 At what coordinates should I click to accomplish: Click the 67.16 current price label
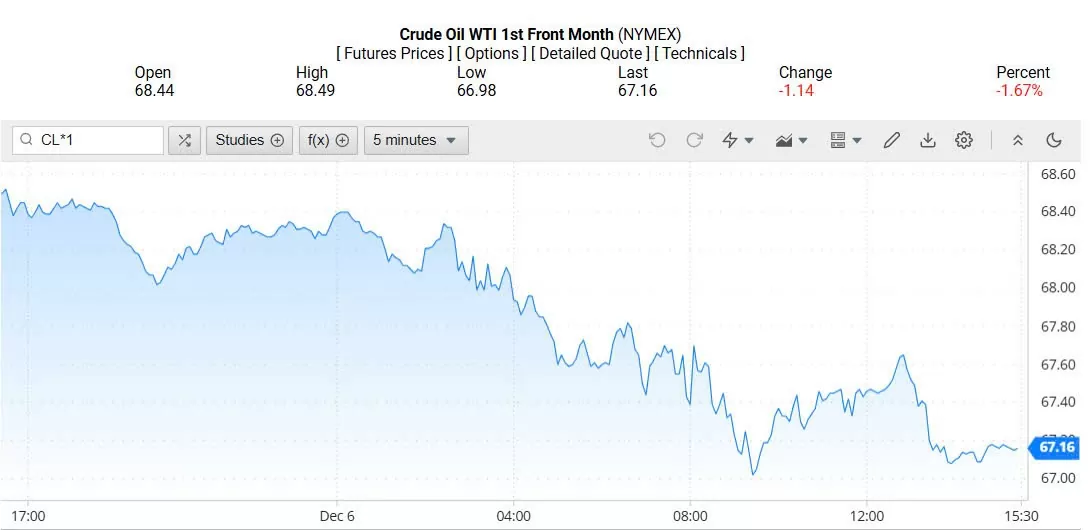1057,447
